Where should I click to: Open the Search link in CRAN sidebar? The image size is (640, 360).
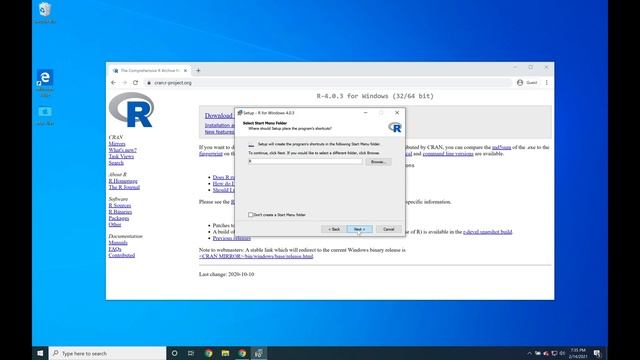(x=116, y=163)
